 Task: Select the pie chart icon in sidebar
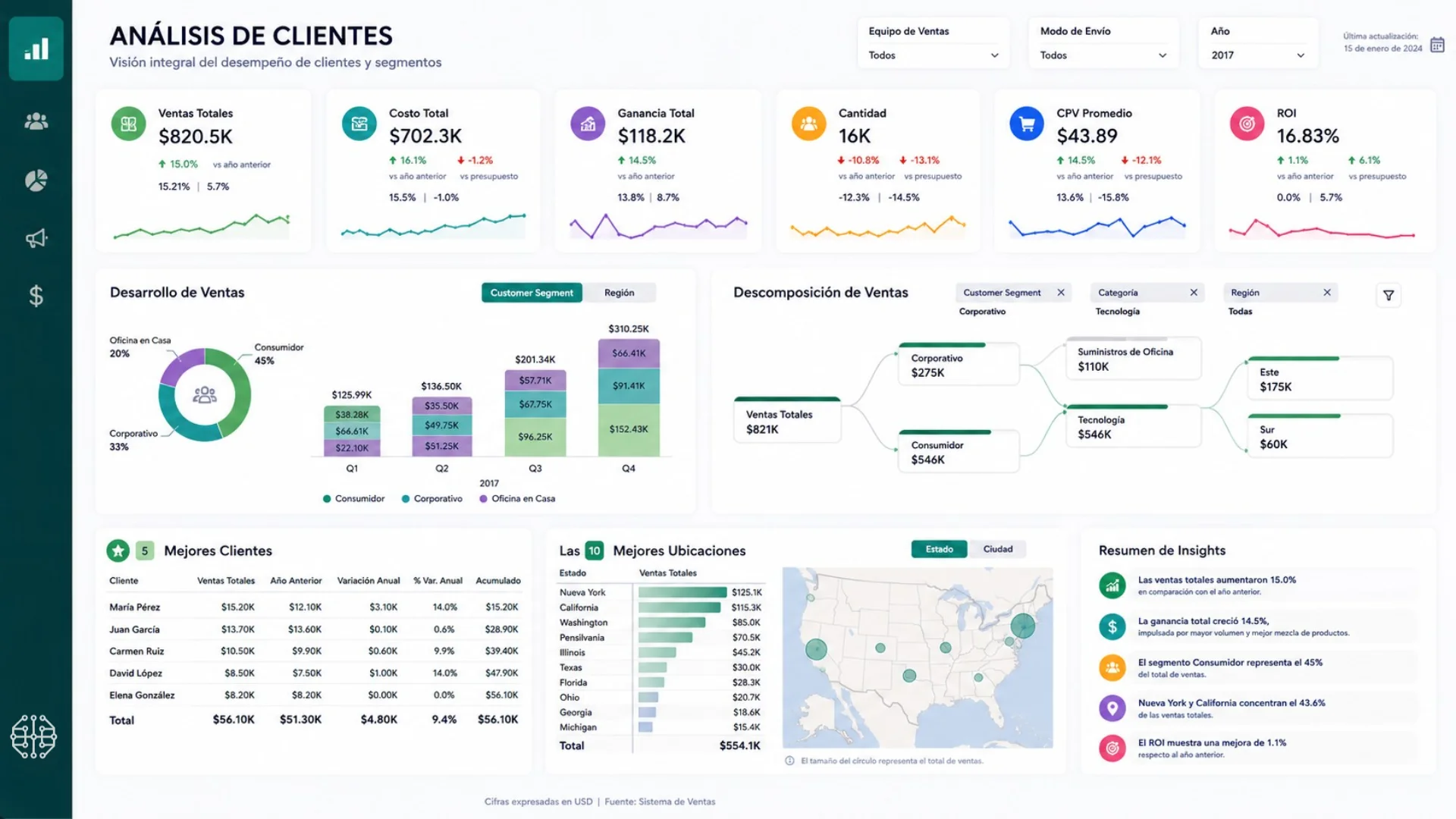pyautogui.click(x=36, y=180)
